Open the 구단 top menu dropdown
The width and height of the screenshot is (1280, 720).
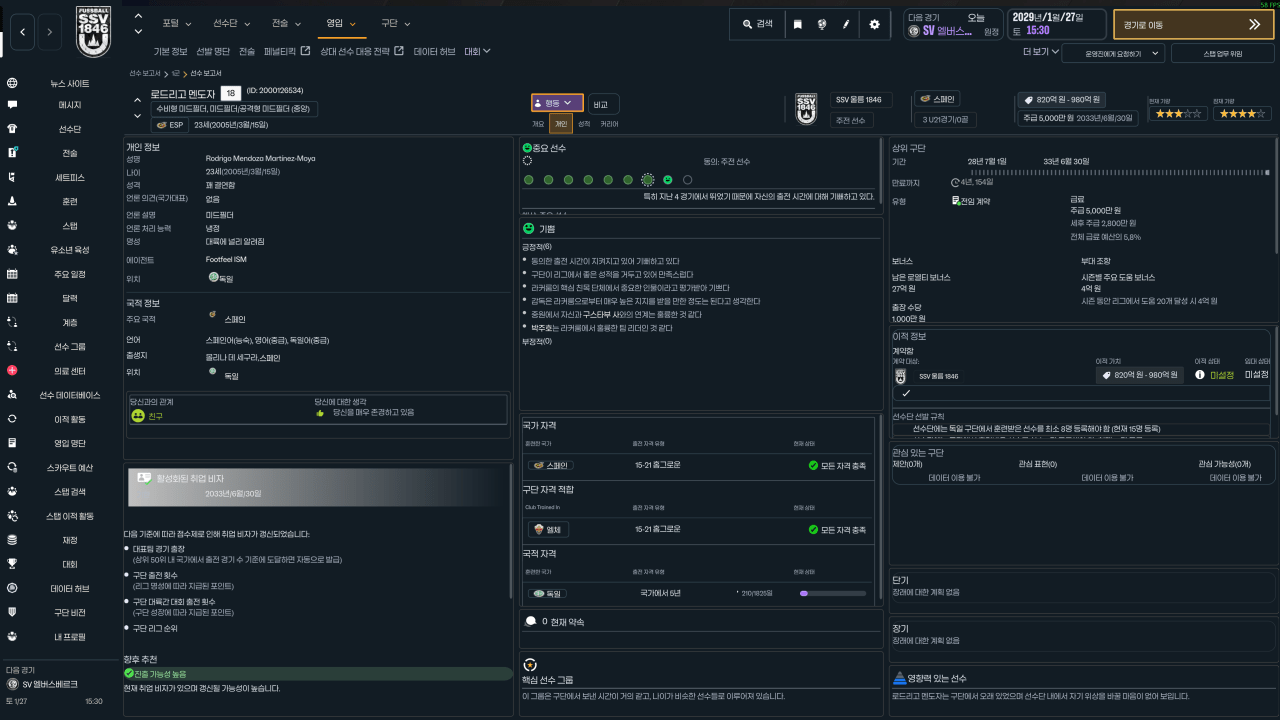[x=395, y=22]
